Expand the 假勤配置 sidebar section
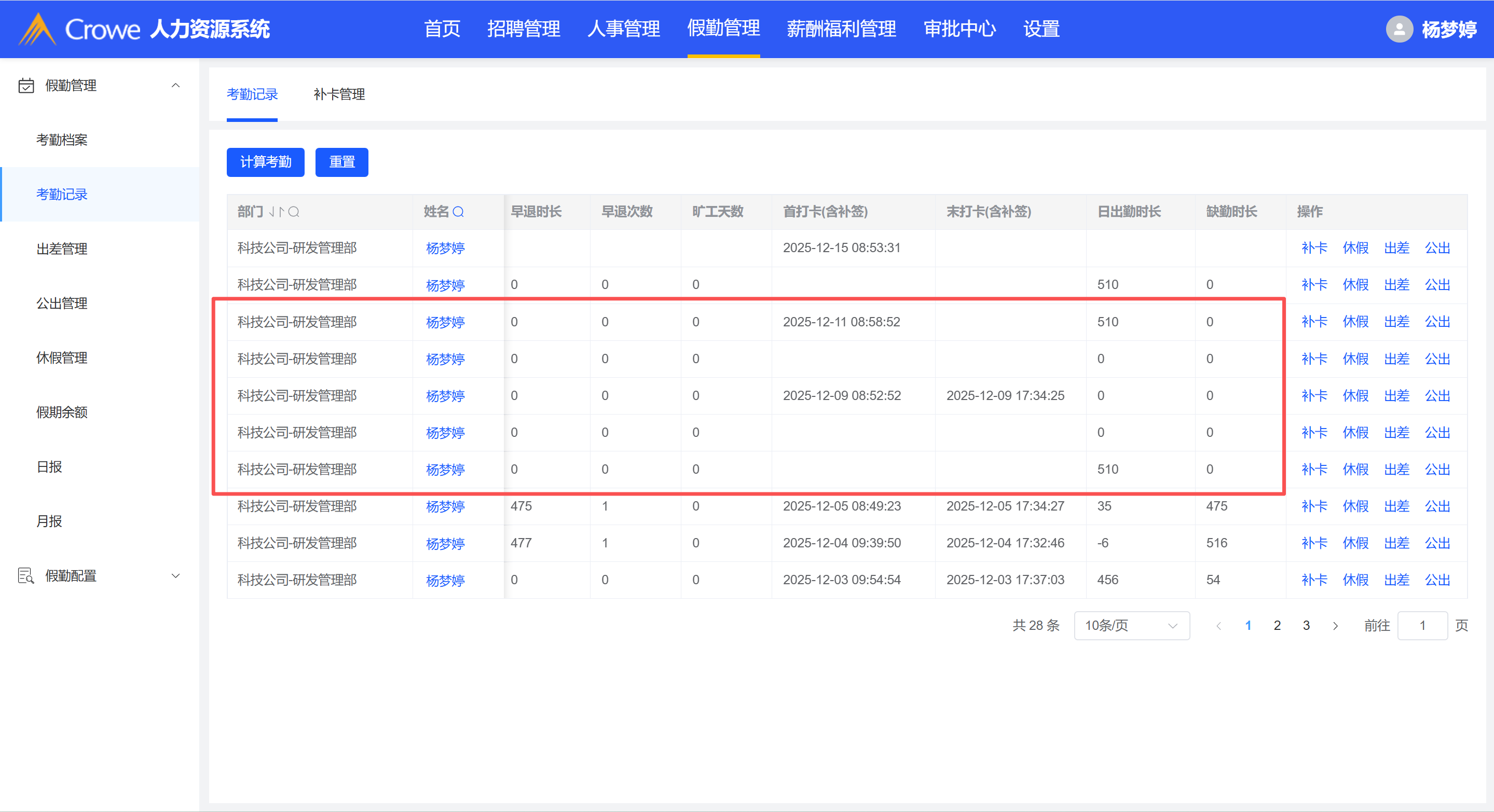Screen dimensions: 1494x812 pyautogui.click(x=175, y=576)
